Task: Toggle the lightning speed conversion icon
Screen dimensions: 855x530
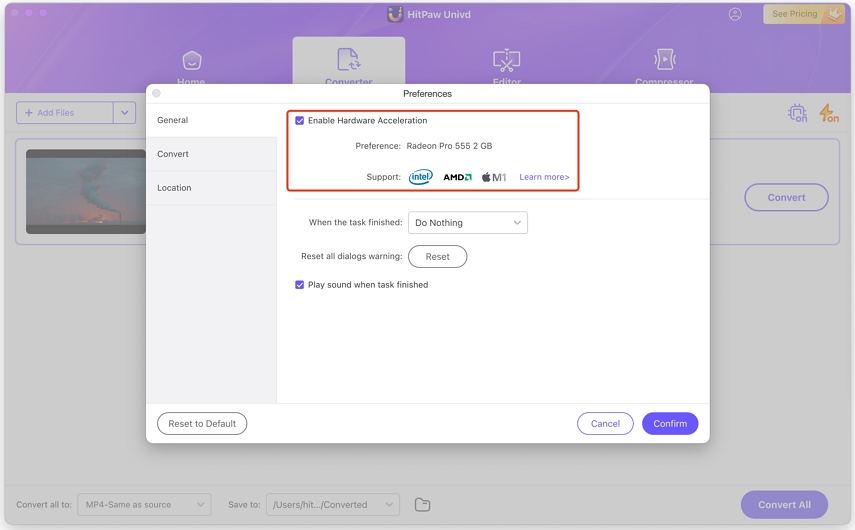Action: pos(829,113)
